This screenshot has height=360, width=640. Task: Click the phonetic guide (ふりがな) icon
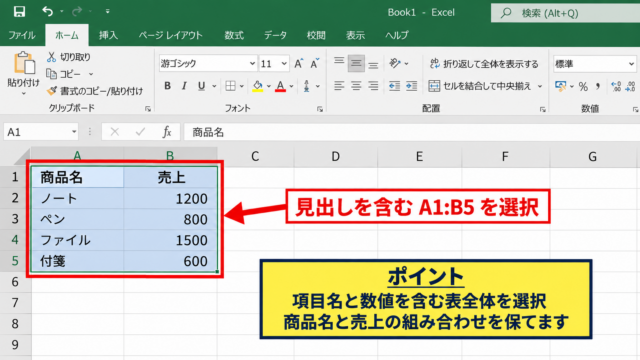307,86
